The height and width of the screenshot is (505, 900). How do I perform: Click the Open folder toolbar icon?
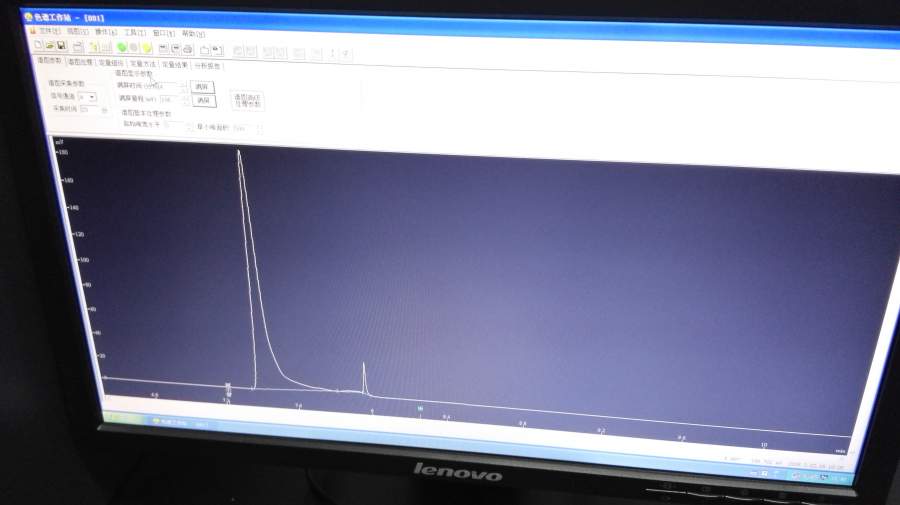point(50,45)
